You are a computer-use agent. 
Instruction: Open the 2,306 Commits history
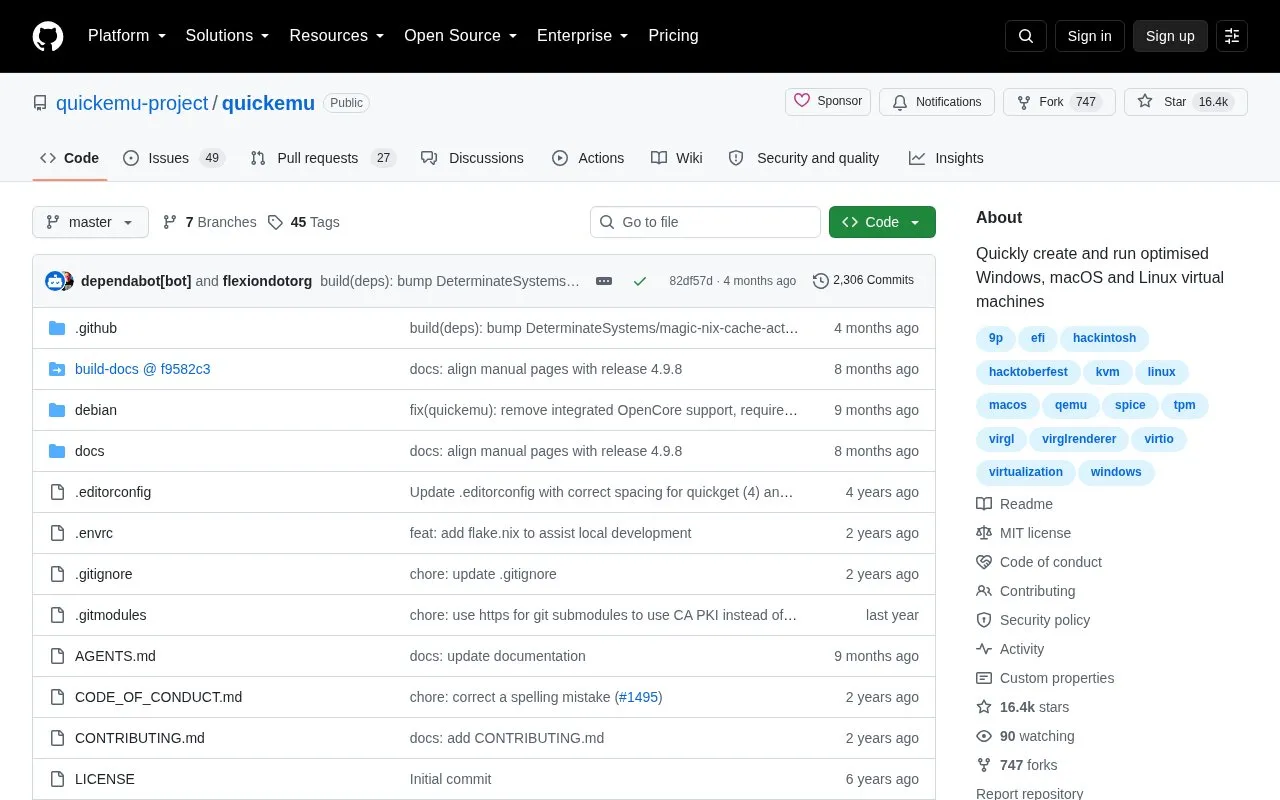[x=863, y=281]
